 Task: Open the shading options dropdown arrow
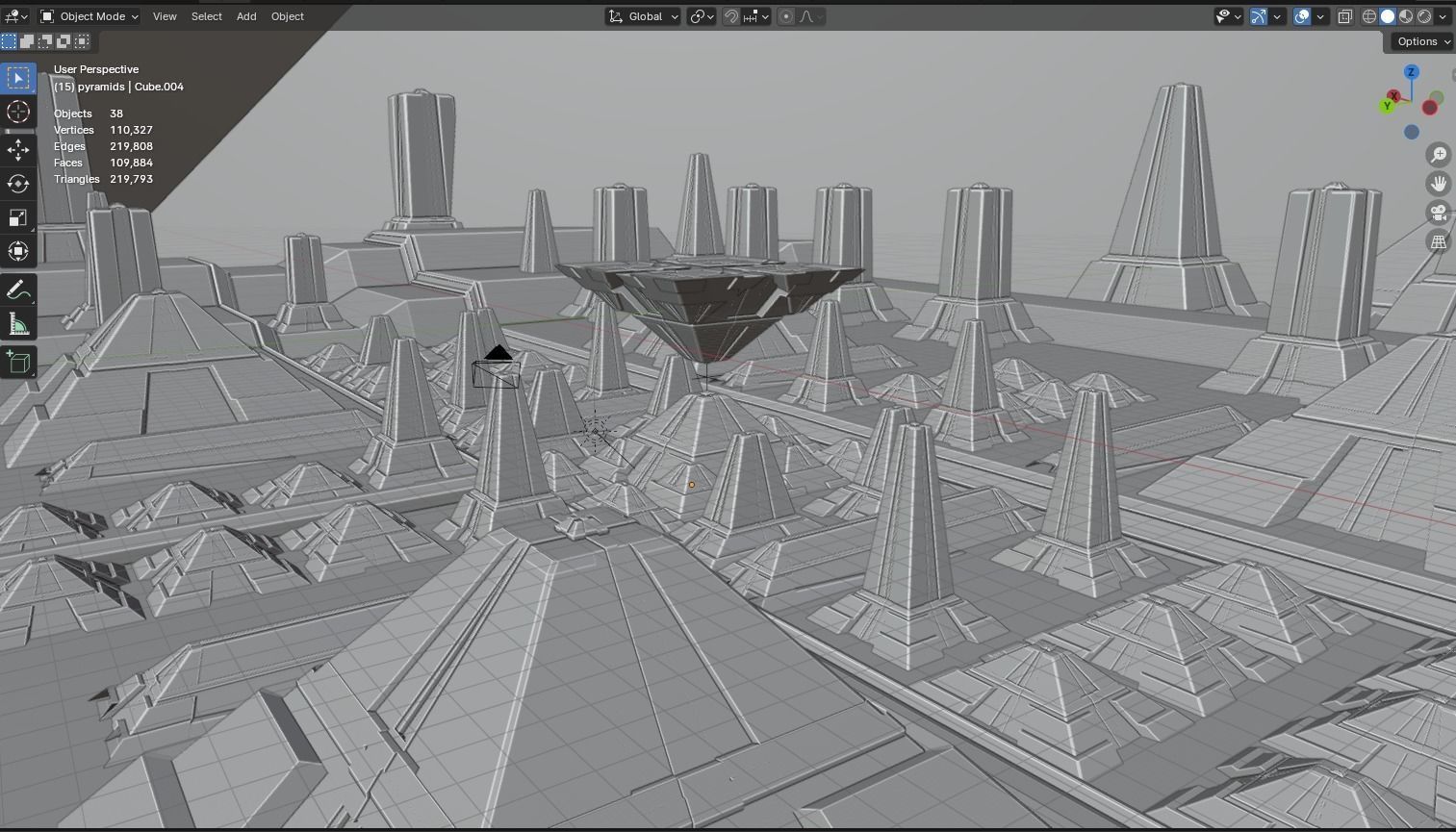pos(1443,16)
